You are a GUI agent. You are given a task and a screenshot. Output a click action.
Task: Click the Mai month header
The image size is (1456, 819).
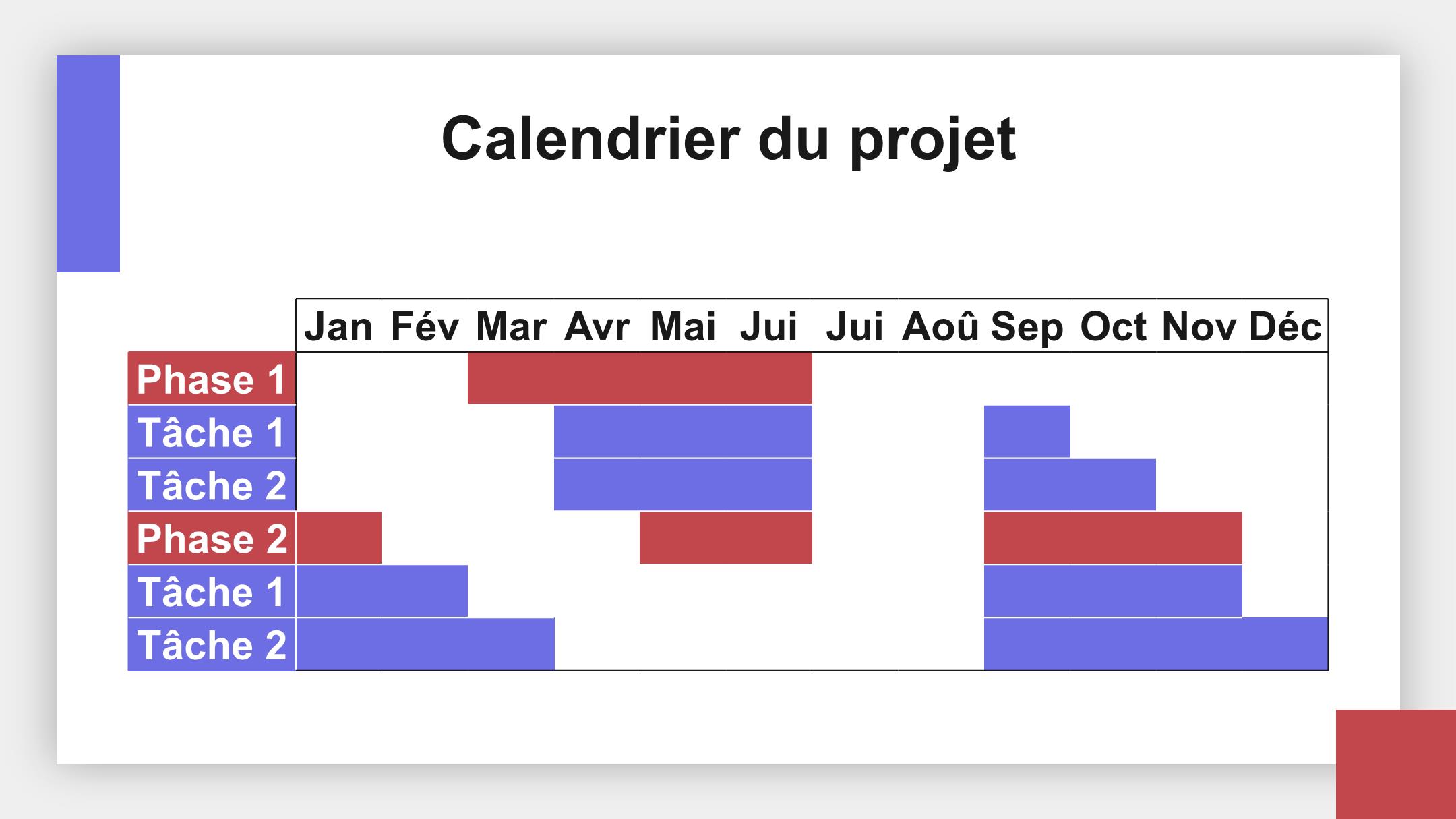[x=683, y=326]
